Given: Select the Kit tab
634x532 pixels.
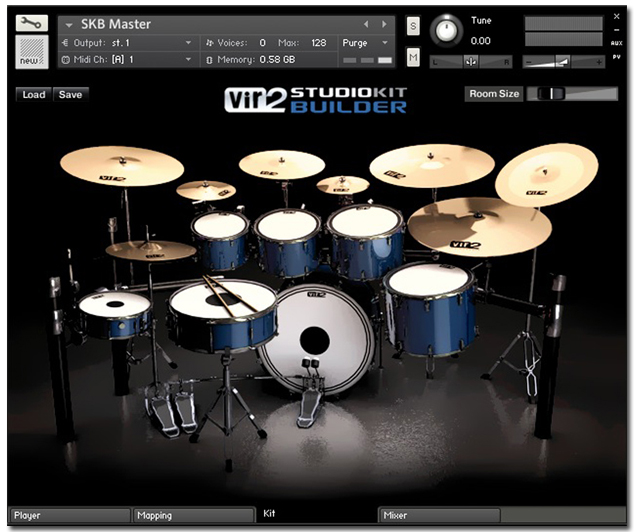Looking at the screenshot, I should tap(269, 513).
